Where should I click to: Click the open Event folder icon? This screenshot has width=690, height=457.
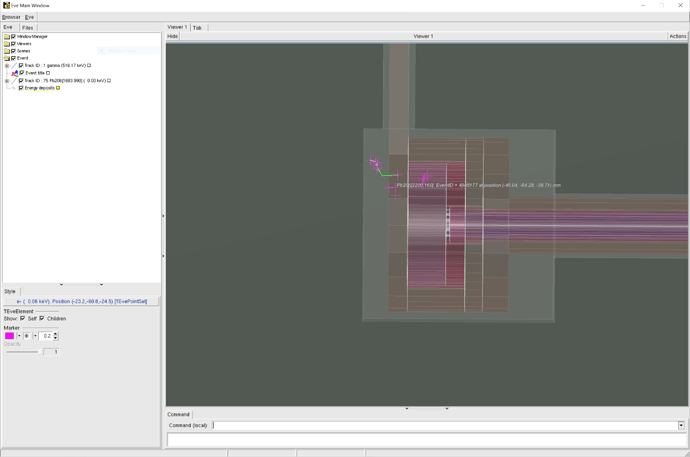7,58
